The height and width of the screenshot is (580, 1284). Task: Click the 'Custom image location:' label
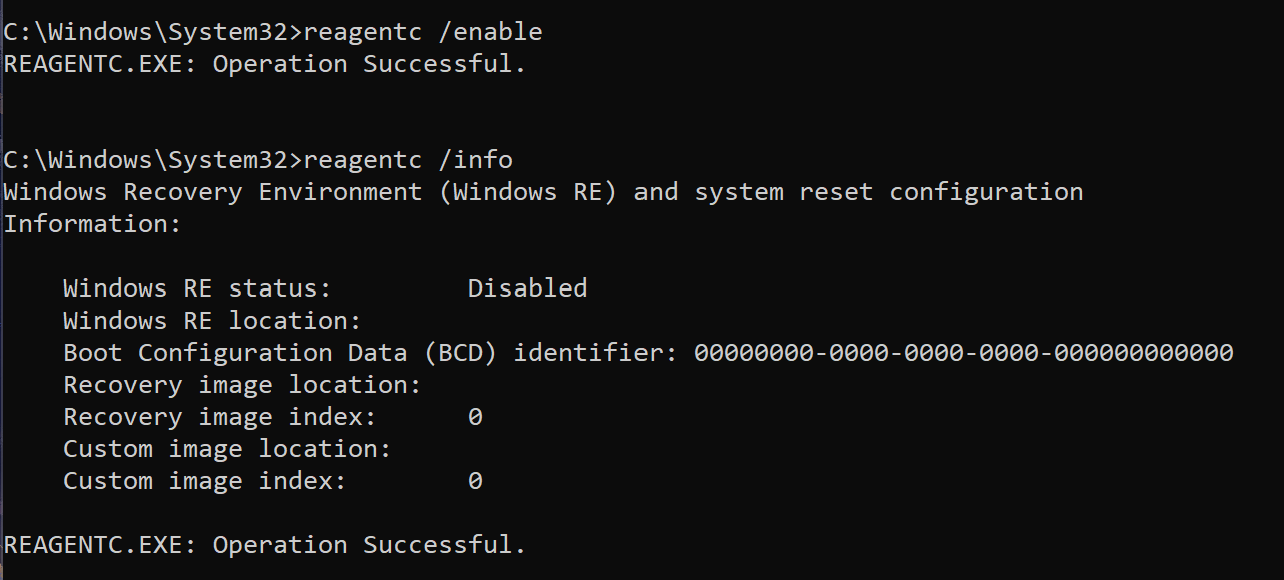point(227,449)
